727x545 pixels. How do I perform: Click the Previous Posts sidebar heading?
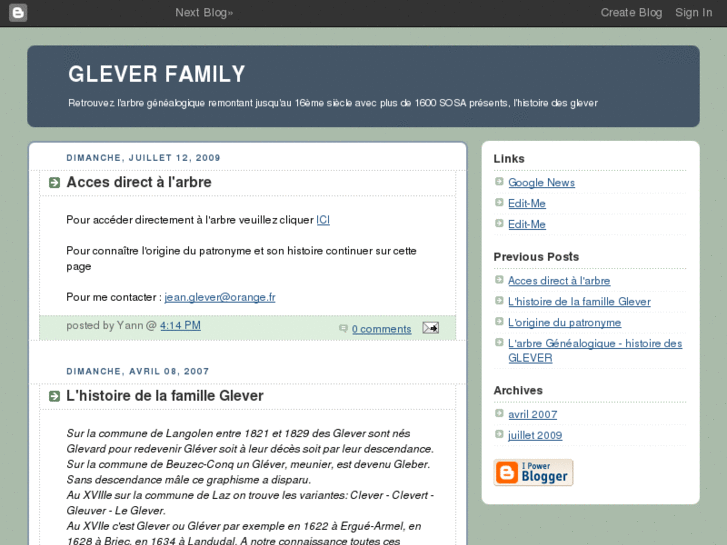(x=536, y=257)
